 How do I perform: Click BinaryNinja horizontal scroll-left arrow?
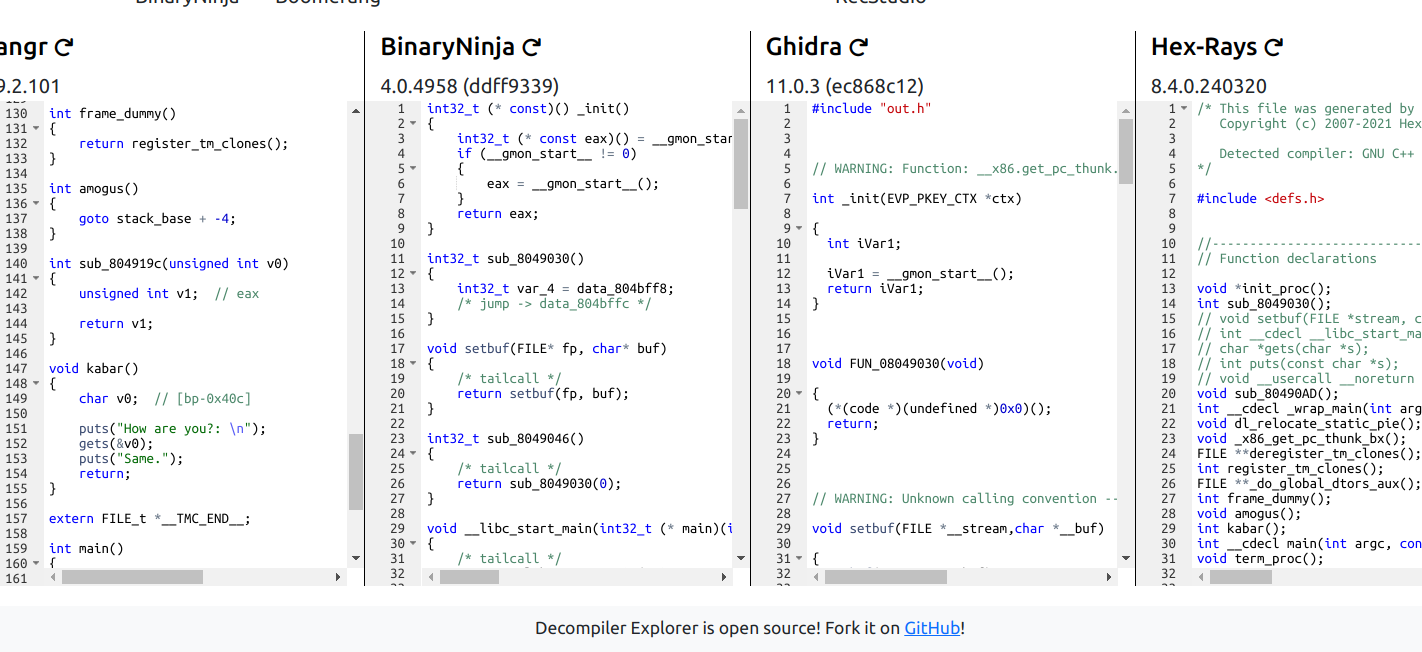point(431,577)
